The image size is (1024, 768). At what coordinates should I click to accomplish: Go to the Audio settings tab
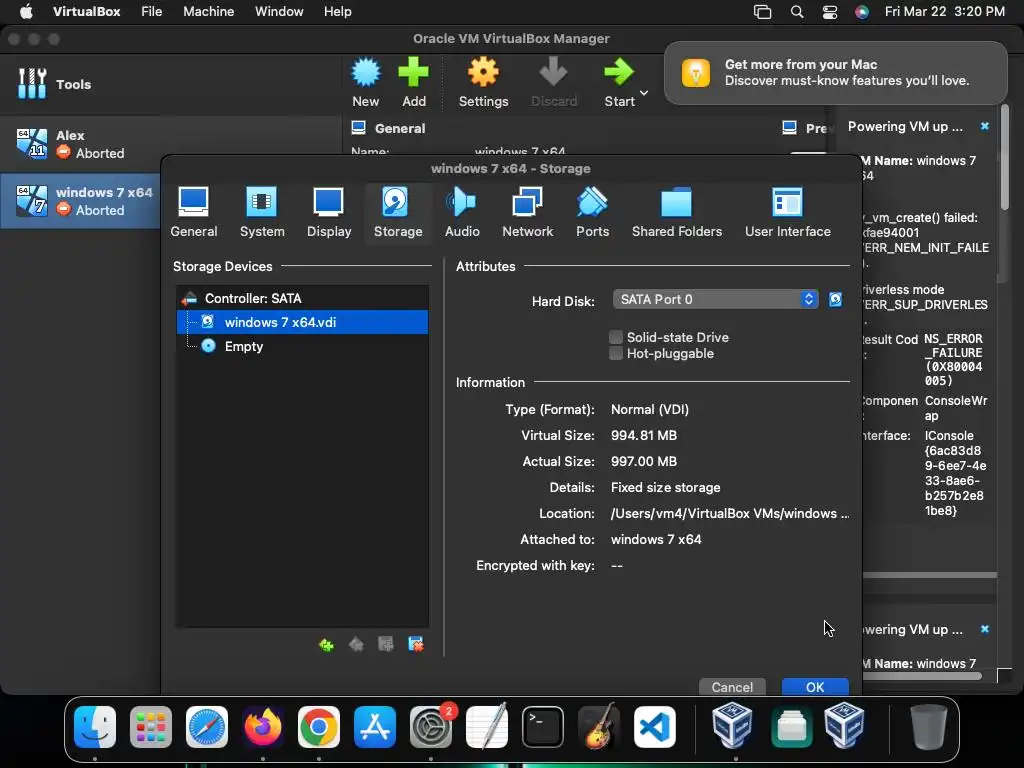(462, 212)
